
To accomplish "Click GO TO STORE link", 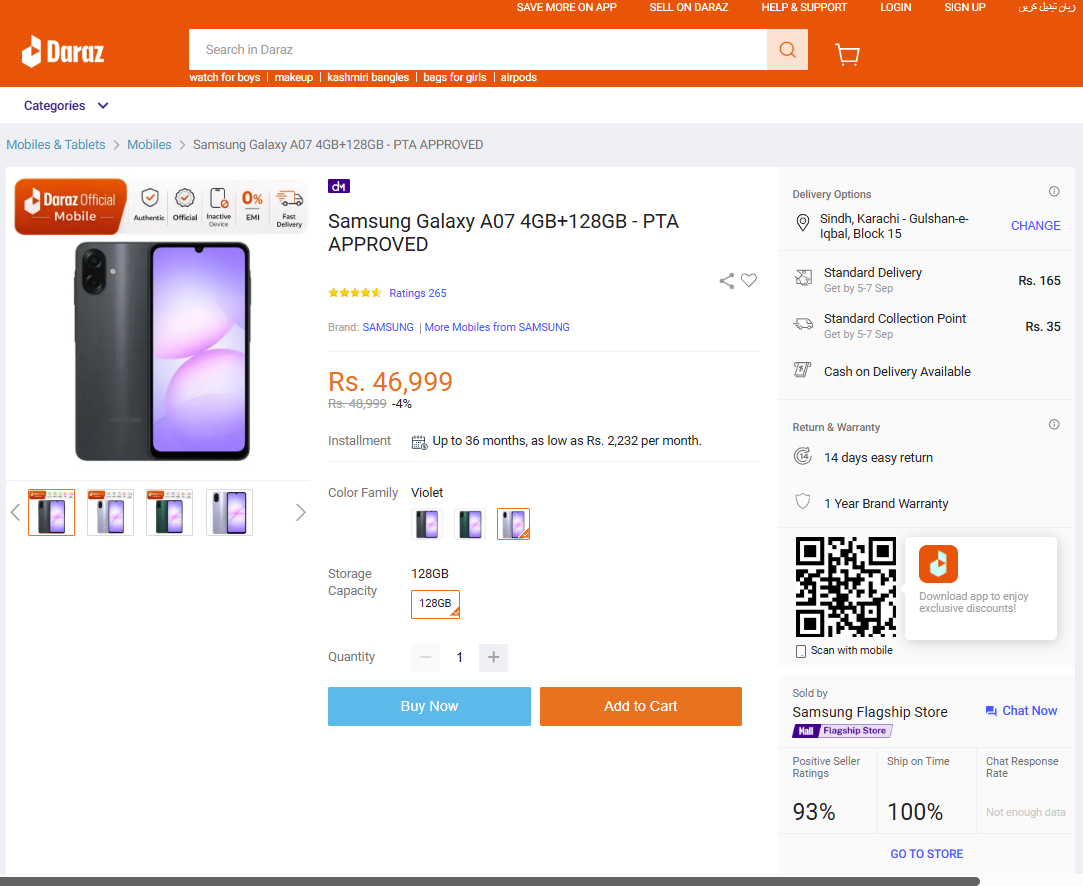I will tap(926, 854).
